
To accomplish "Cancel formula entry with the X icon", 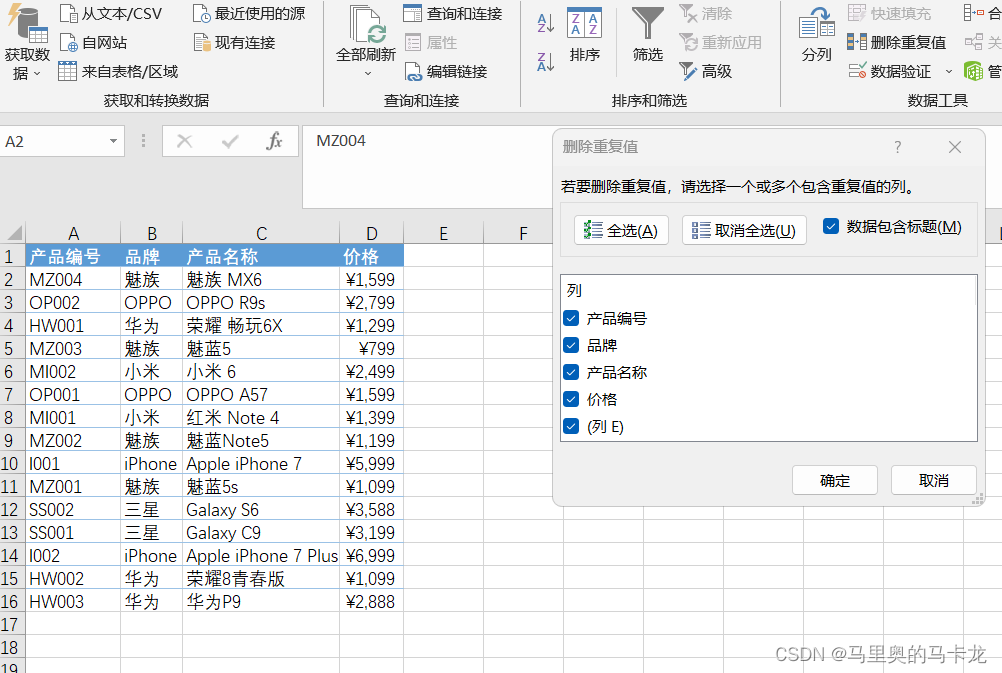I will (185, 141).
